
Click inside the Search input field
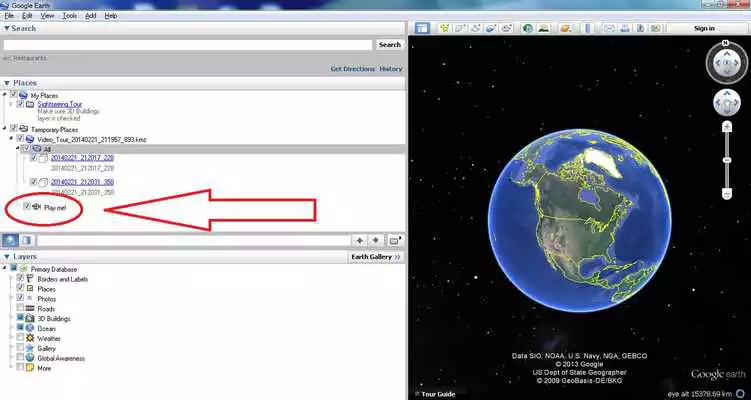click(x=188, y=45)
